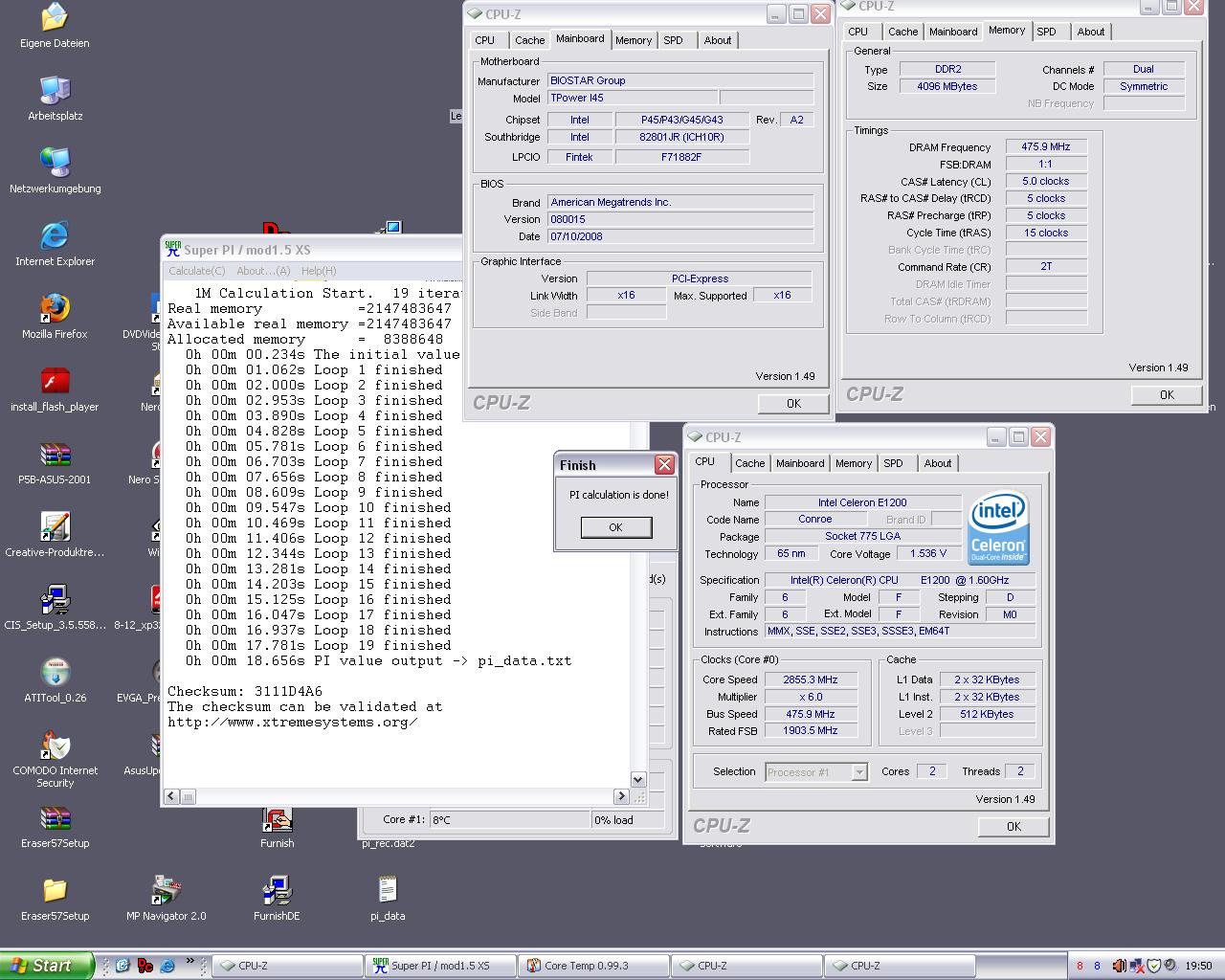Switch to SPD tab in Mainboard CPU-Z window
1225x980 pixels.
click(674, 40)
